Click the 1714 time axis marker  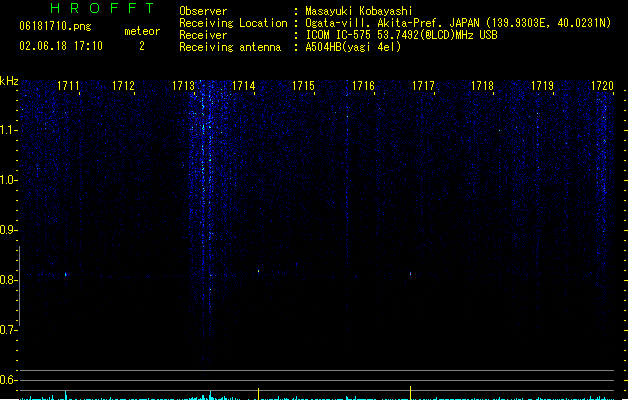[243, 86]
